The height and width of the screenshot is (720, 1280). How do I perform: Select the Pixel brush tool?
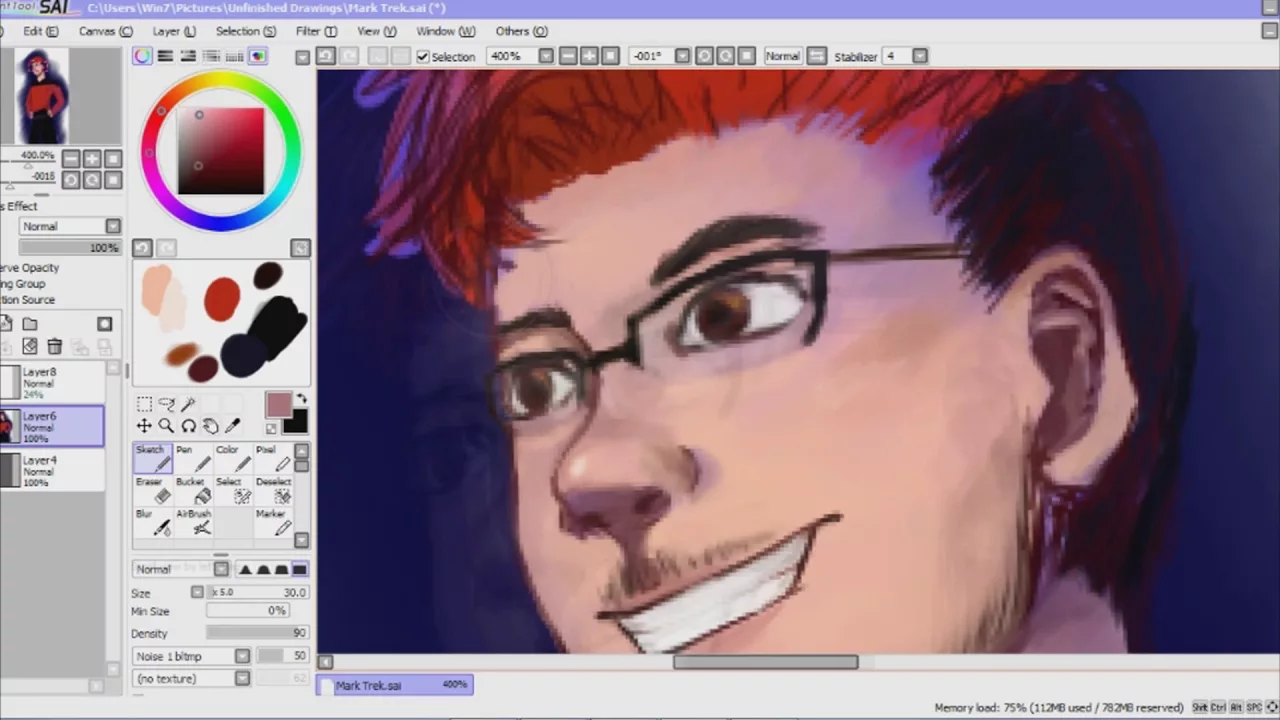(x=272, y=458)
